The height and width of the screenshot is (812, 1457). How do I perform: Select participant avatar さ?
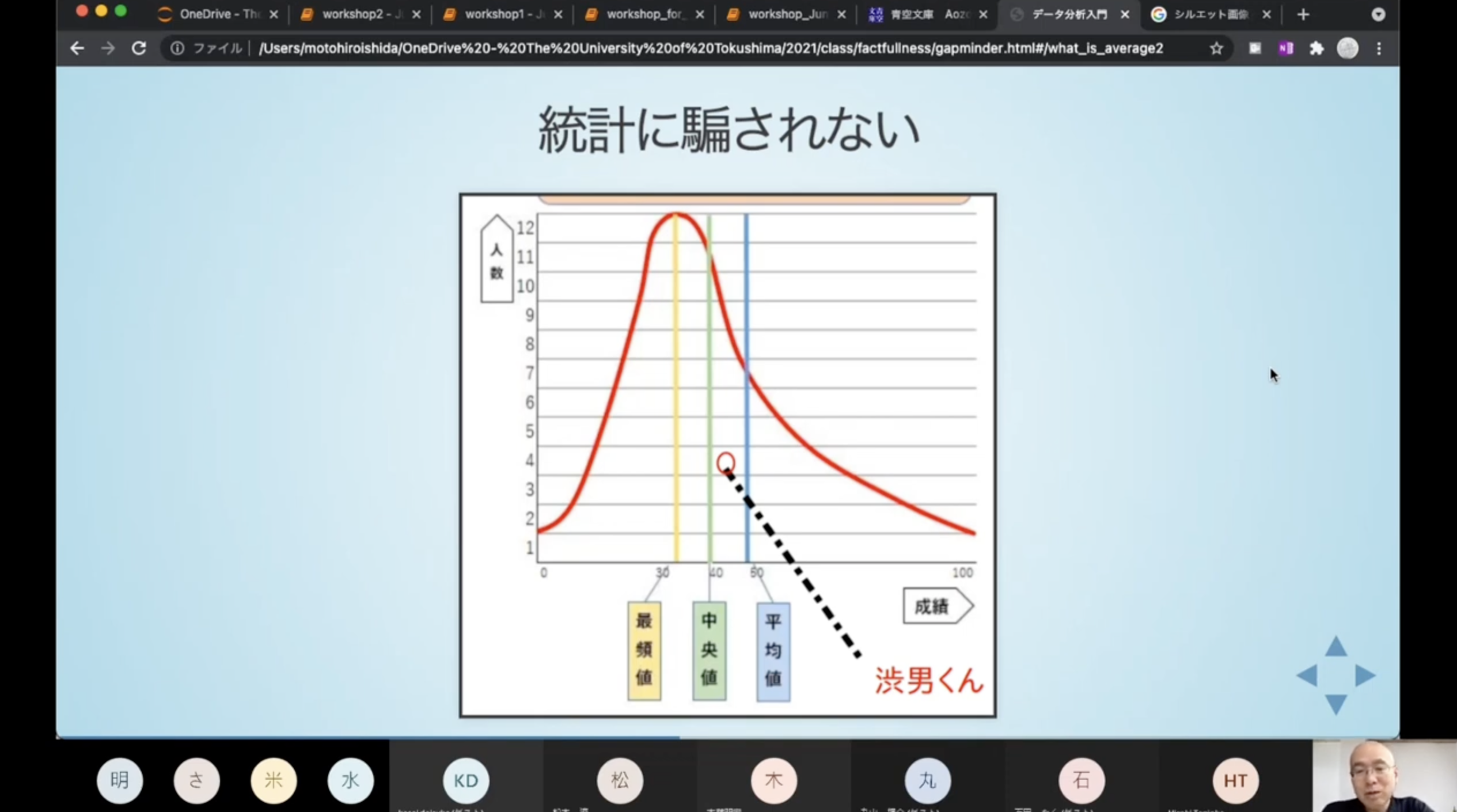(x=196, y=780)
